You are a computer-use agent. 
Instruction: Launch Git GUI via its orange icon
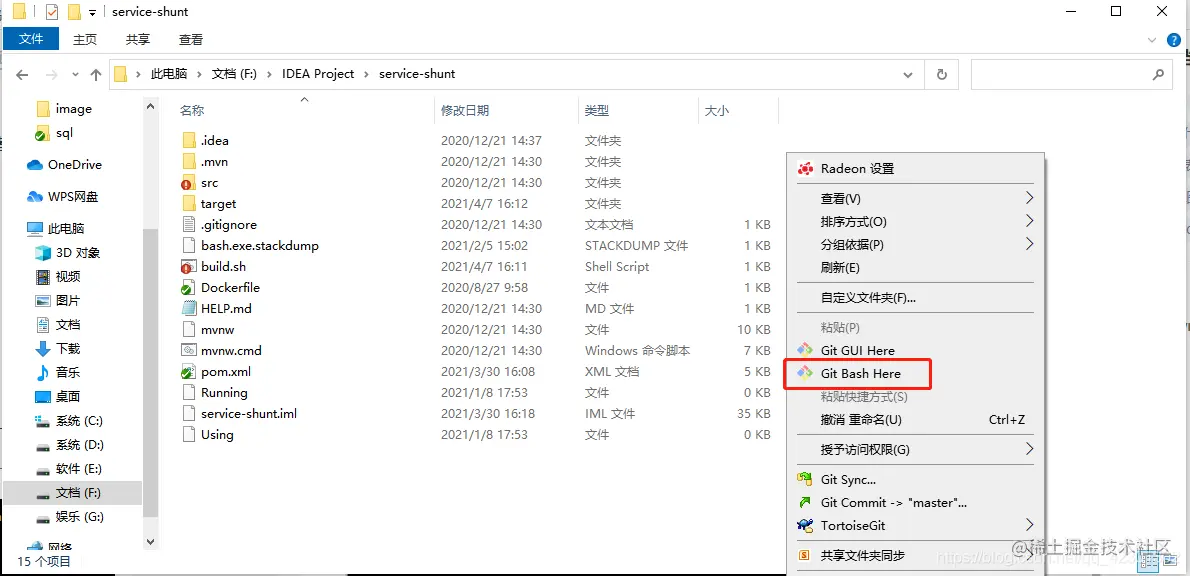(x=803, y=350)
